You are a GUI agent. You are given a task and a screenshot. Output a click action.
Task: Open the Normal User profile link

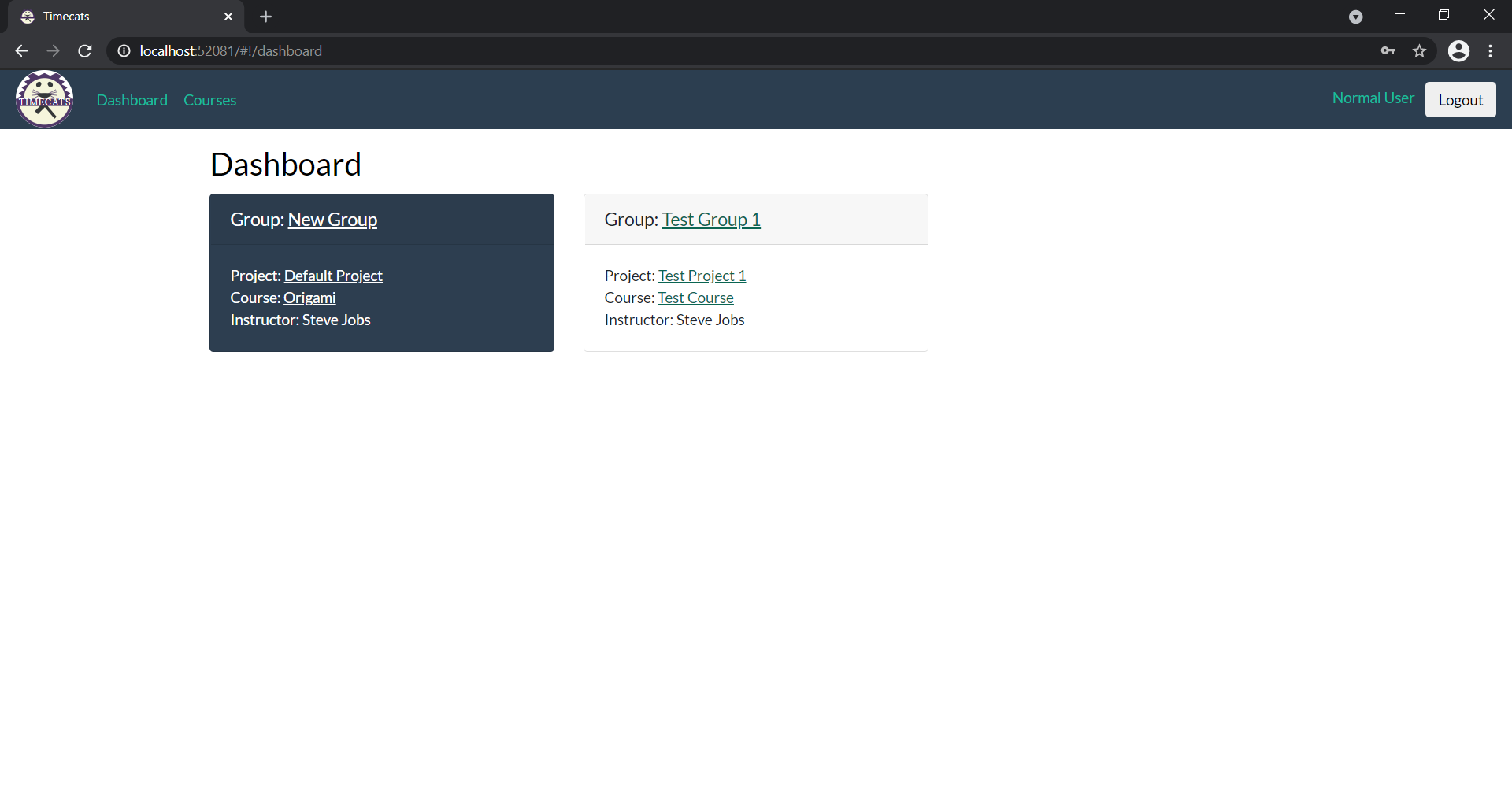[x=1373, y=98]
